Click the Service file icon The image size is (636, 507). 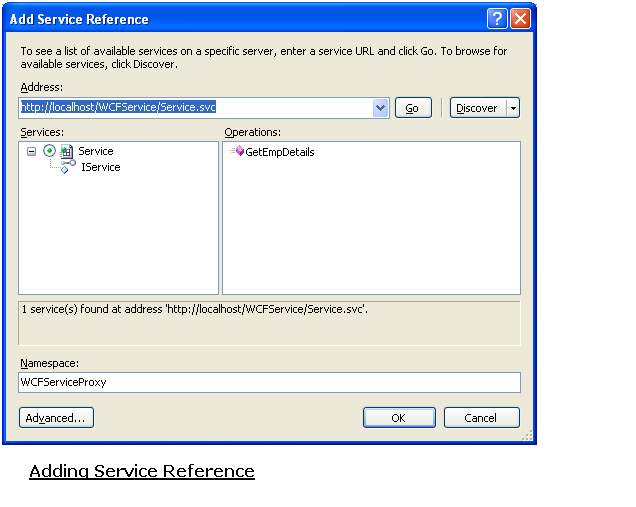click(67, 151)
